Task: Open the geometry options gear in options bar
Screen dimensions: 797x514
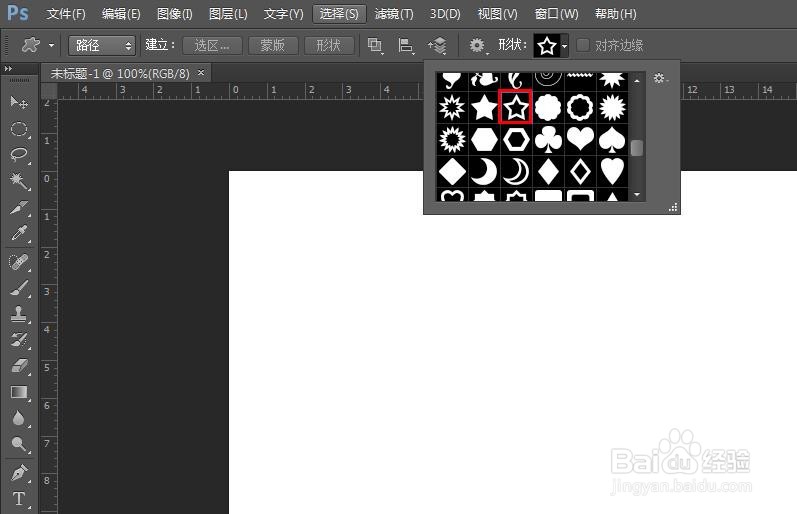Action: pos(477,45)
